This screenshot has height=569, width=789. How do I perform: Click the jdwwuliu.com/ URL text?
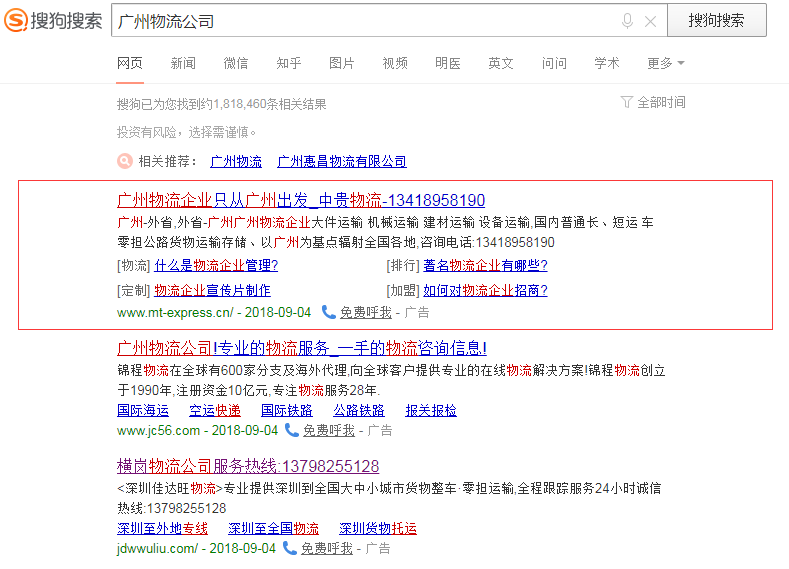(157, 548)
